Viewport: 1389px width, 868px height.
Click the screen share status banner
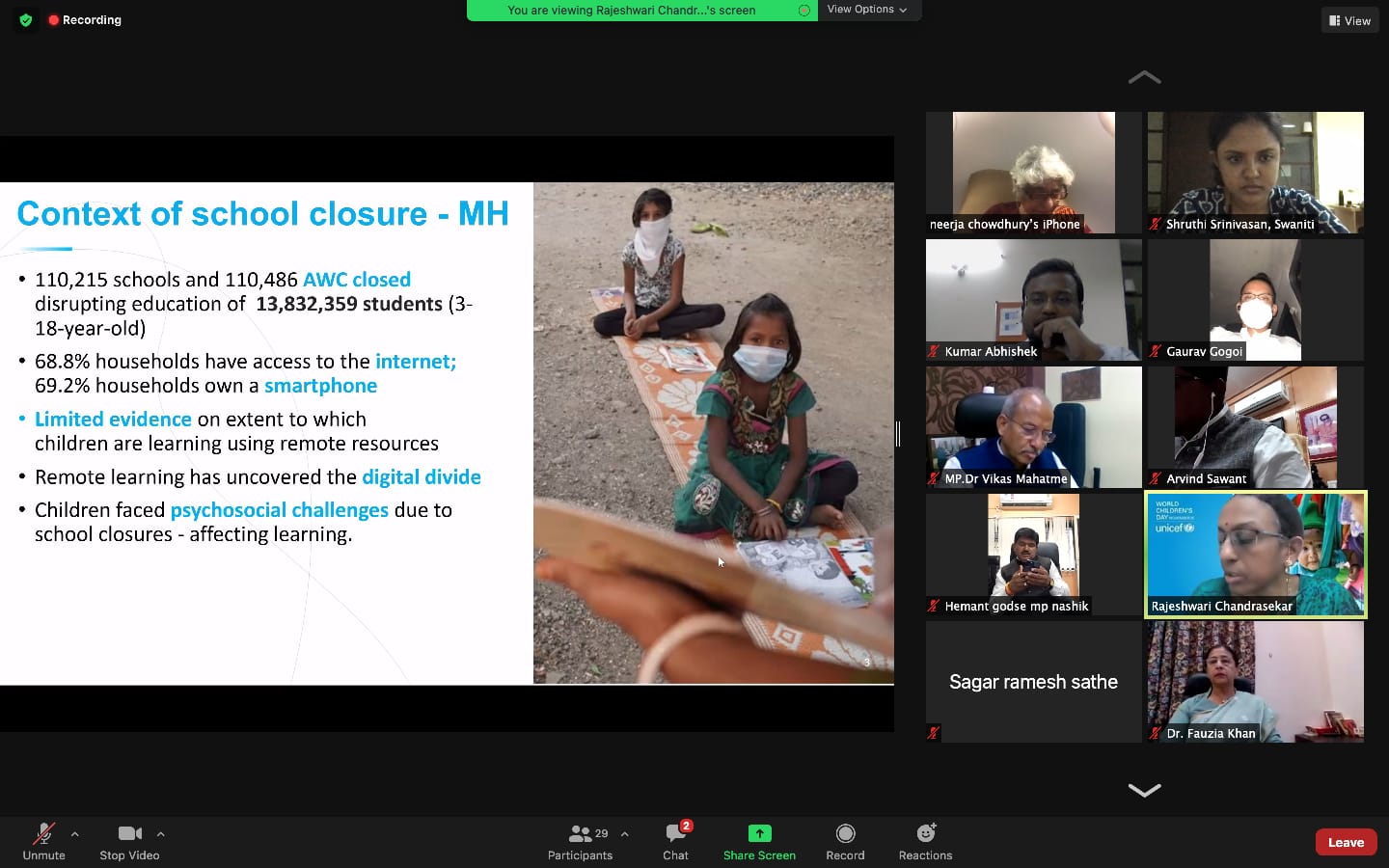(x=641, y=10)
